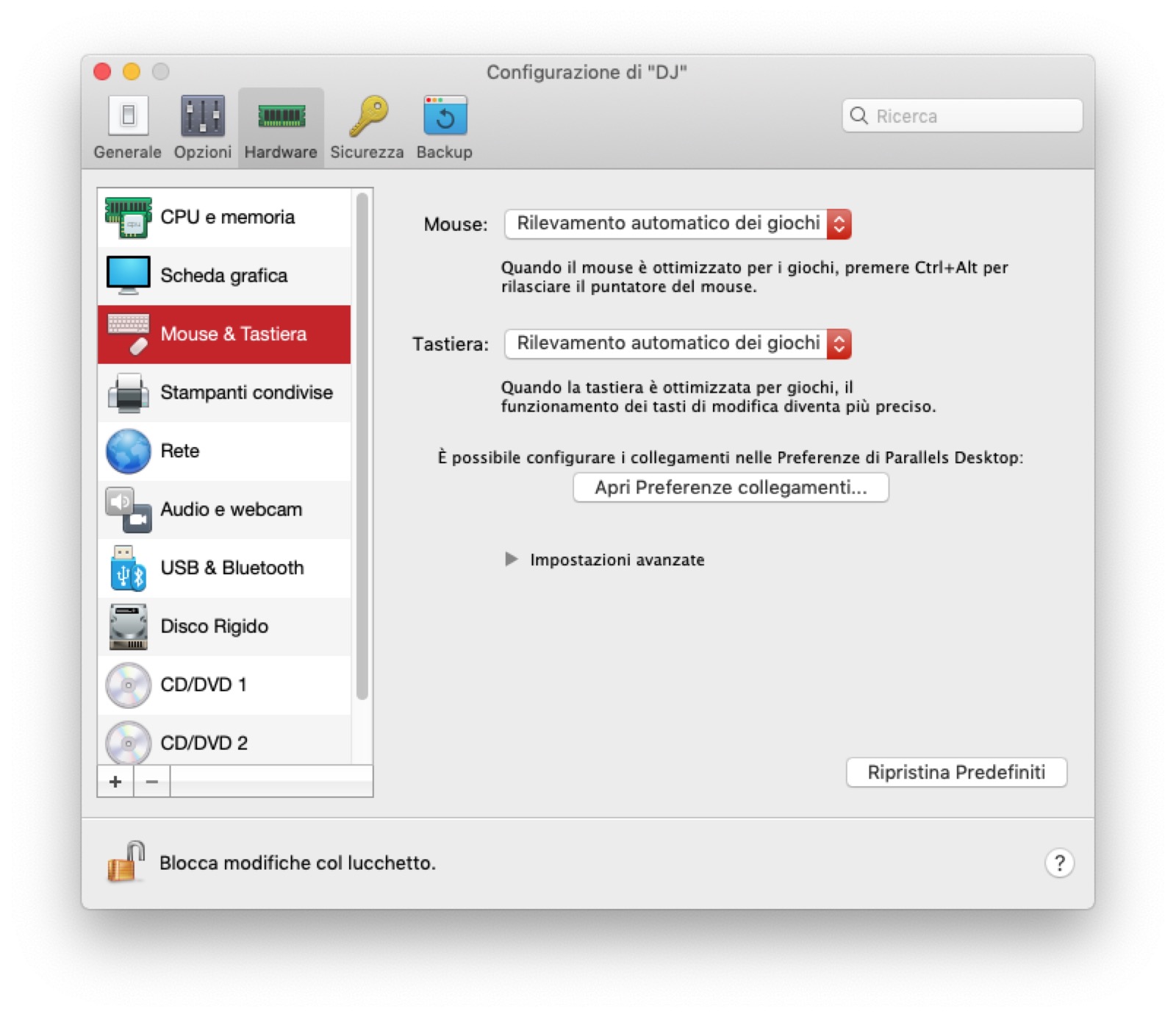Viewport: 1176px width, 1017px height.
Task: Click the Mouse & Tastiera list label
Action: click(x=234, y=334)
